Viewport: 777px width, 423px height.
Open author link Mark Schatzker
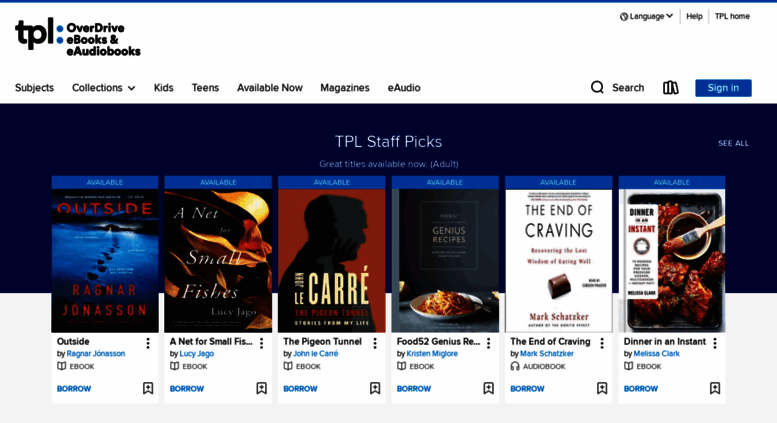click(x=547, y=354)
